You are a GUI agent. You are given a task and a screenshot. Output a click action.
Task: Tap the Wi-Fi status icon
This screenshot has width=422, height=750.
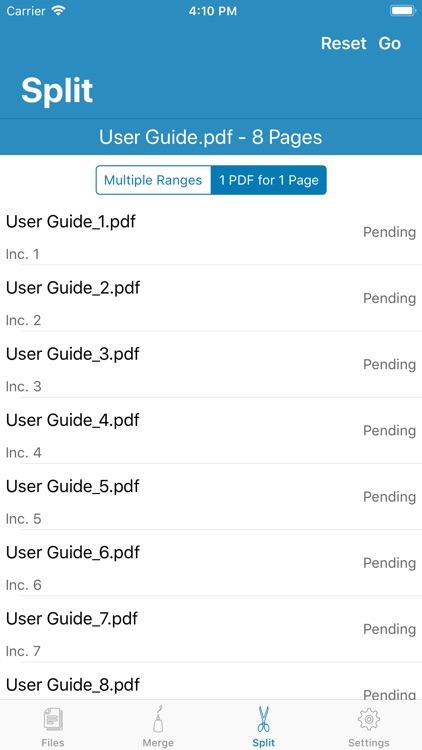click(59, 11)
